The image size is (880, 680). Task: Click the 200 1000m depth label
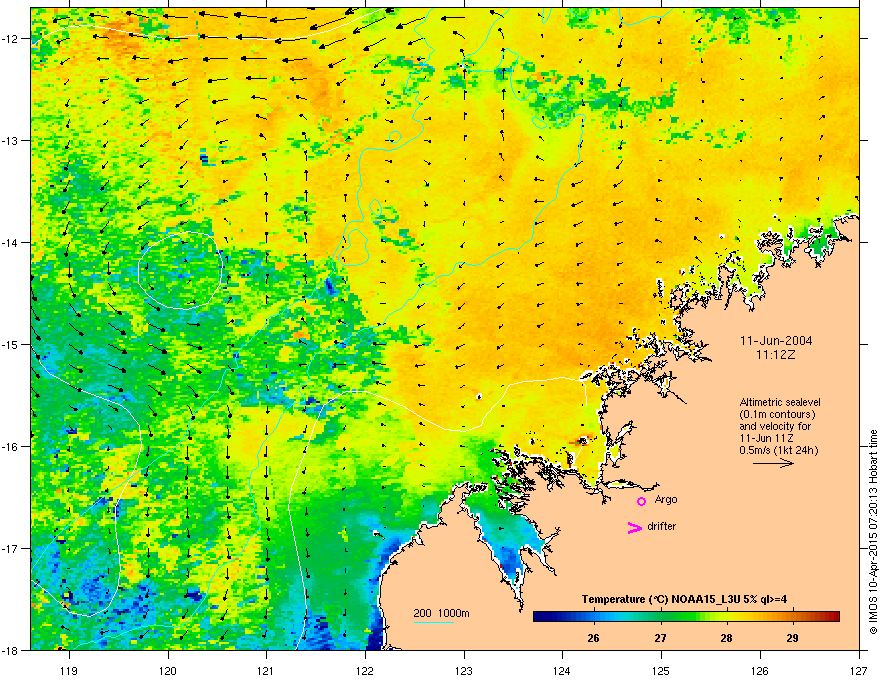pyautogui.click(x=442, y=613)
